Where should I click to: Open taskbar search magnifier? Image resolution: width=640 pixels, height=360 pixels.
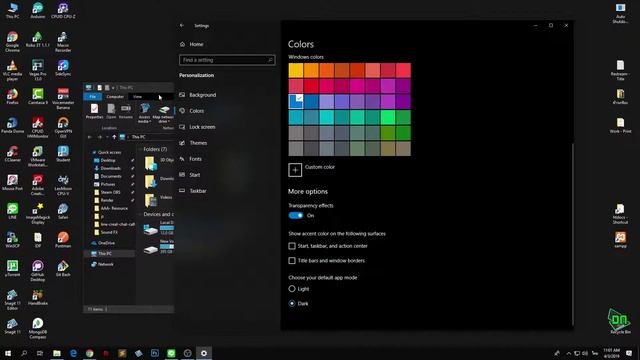pos(24,353)
